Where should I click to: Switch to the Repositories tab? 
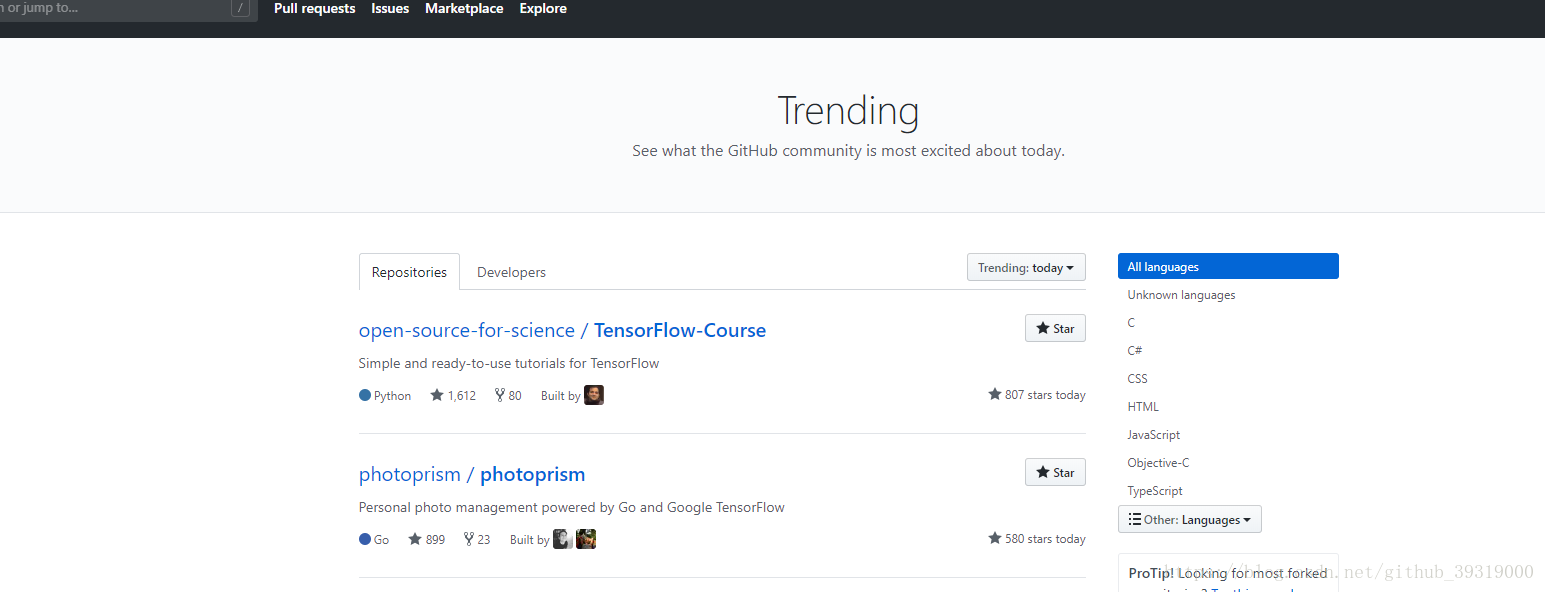click(x=409, y=272)
